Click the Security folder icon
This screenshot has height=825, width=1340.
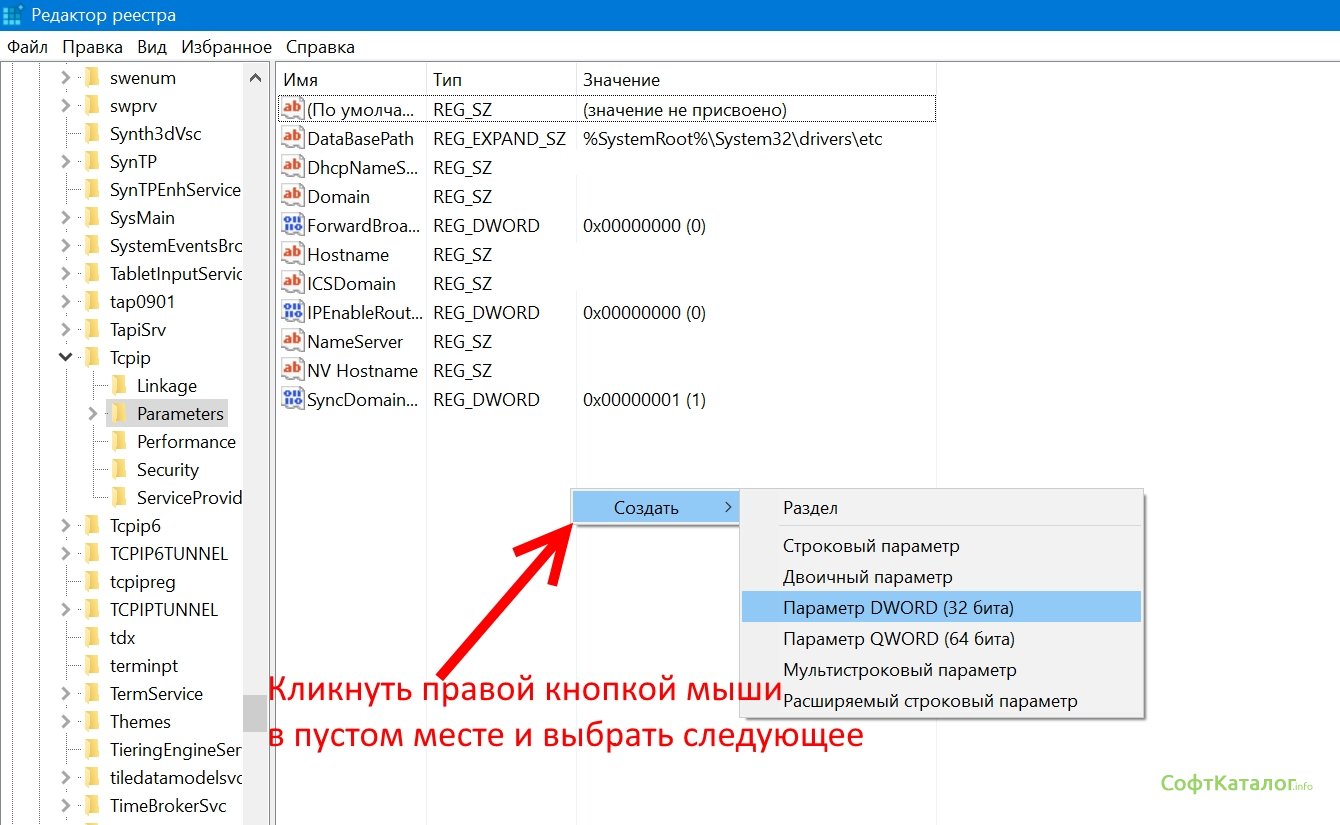pos(119,469)
